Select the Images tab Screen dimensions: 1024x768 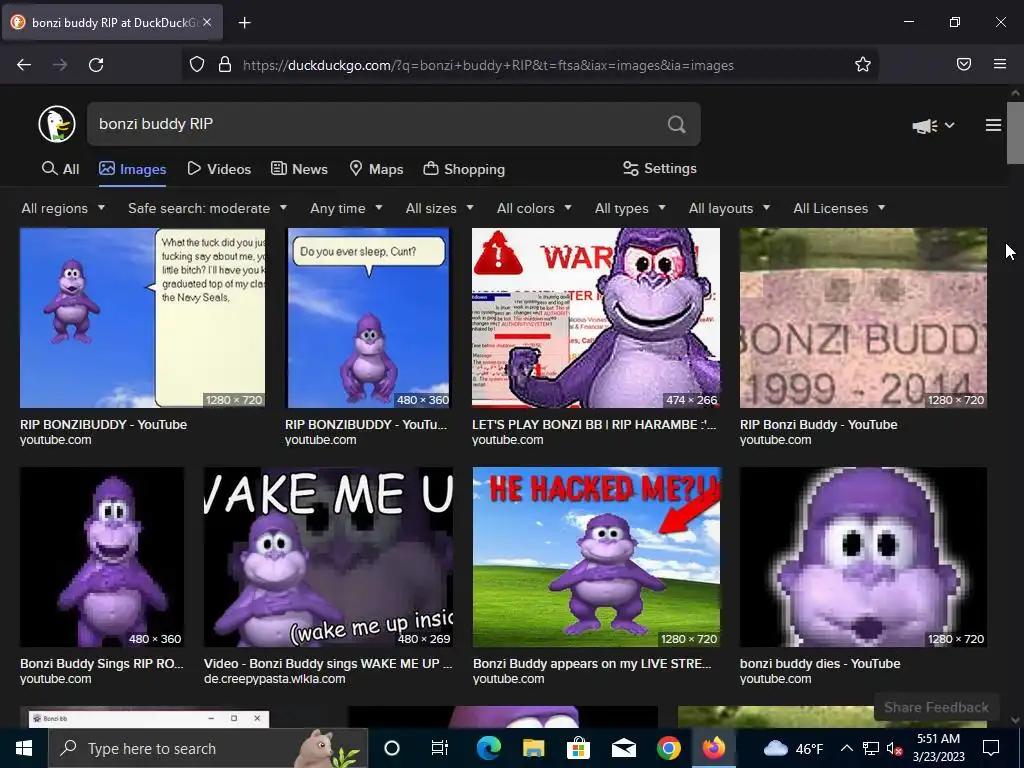[133, 169]
